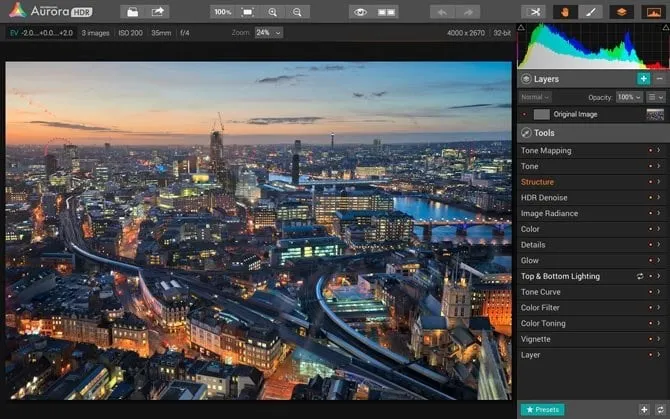Toggle the Tone Mapping enable dot
Screen dimensions: 670x419
coord(650,151)
